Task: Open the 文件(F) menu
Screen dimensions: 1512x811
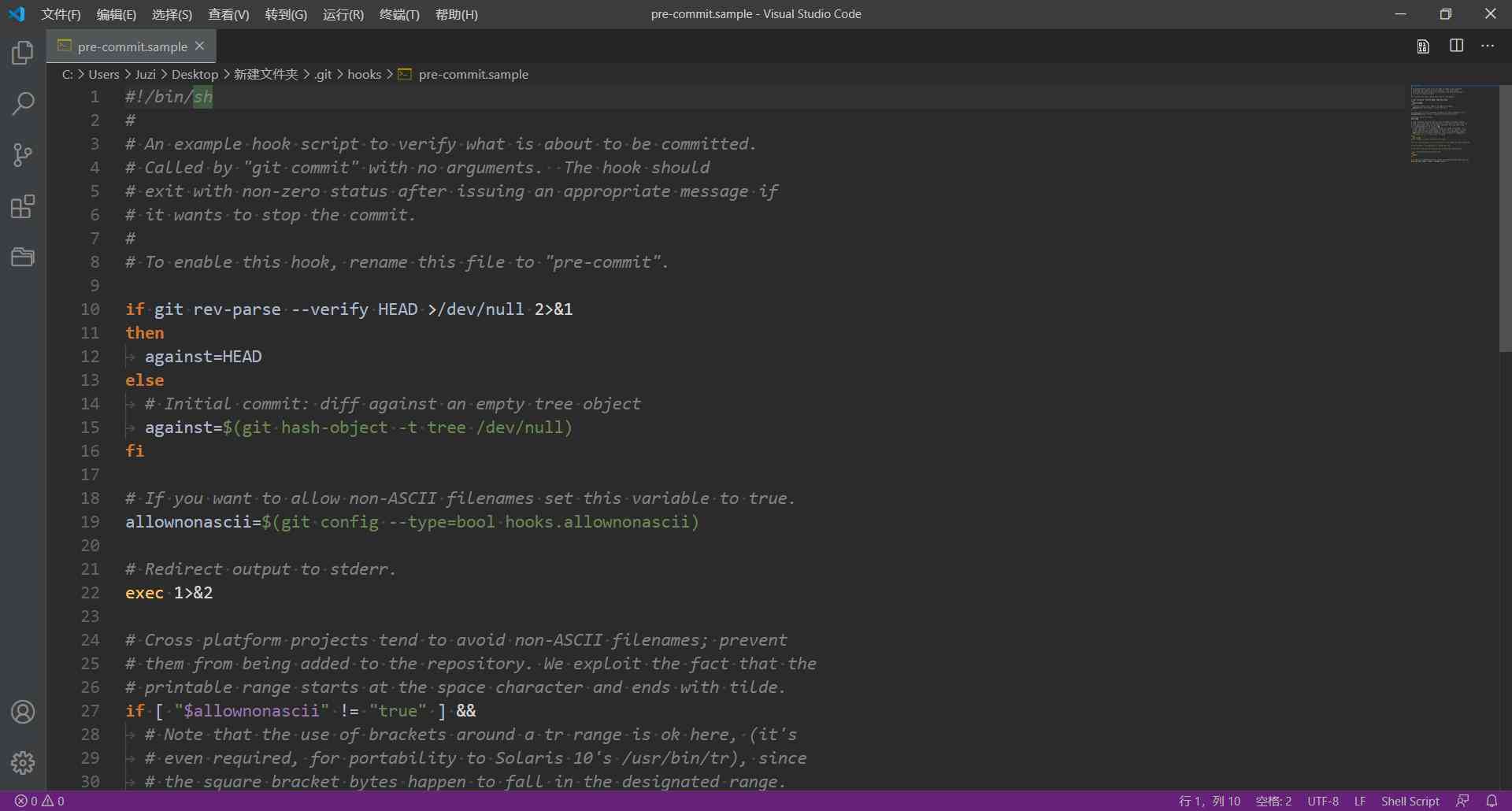Action: (x=61, y=14)
